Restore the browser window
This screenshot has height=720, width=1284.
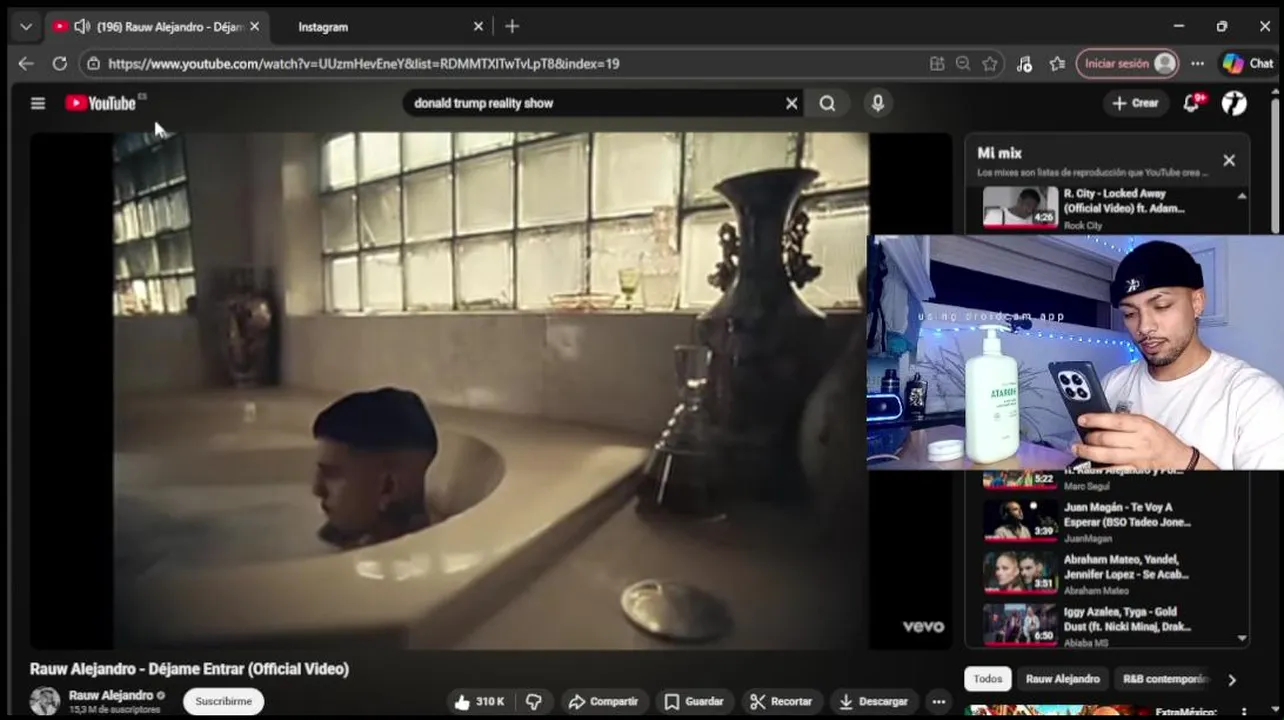(1221, 26)
